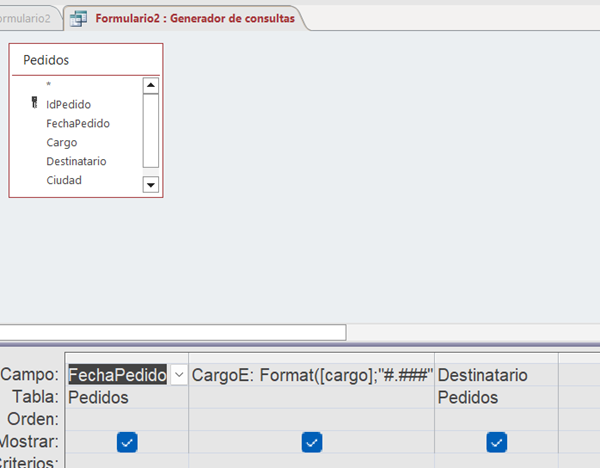Click the Tabla cell Pedidos under FechaPedido
This screenshot has height=468, width=600.
coord(127,397)
